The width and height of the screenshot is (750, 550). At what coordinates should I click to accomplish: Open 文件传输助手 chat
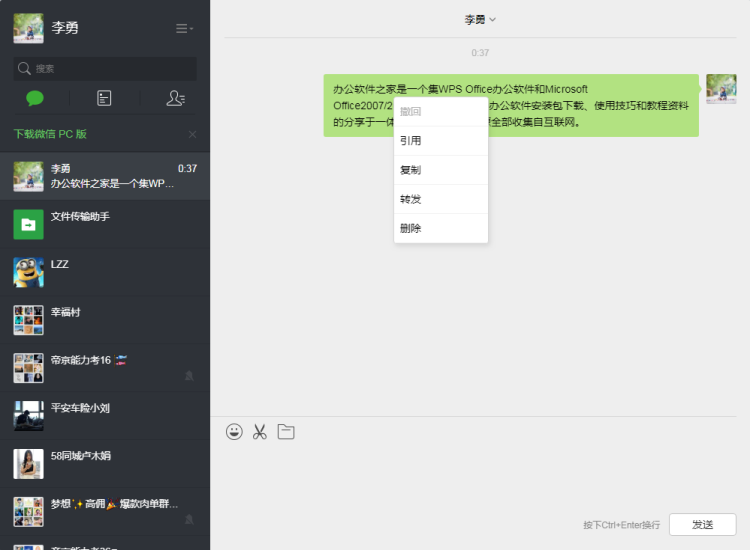(105, 224)
